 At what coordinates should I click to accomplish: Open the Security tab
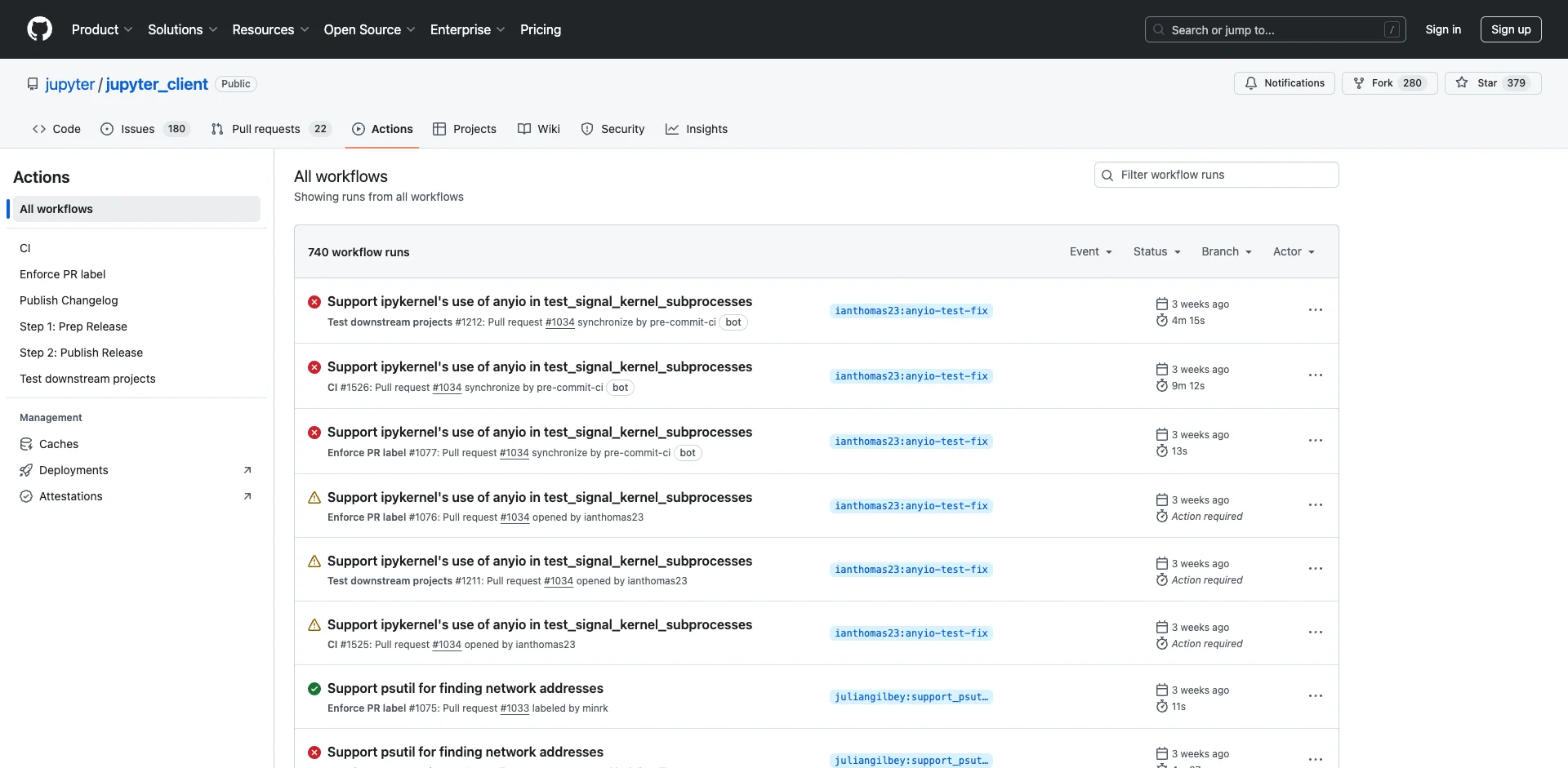tap(612, 129)
